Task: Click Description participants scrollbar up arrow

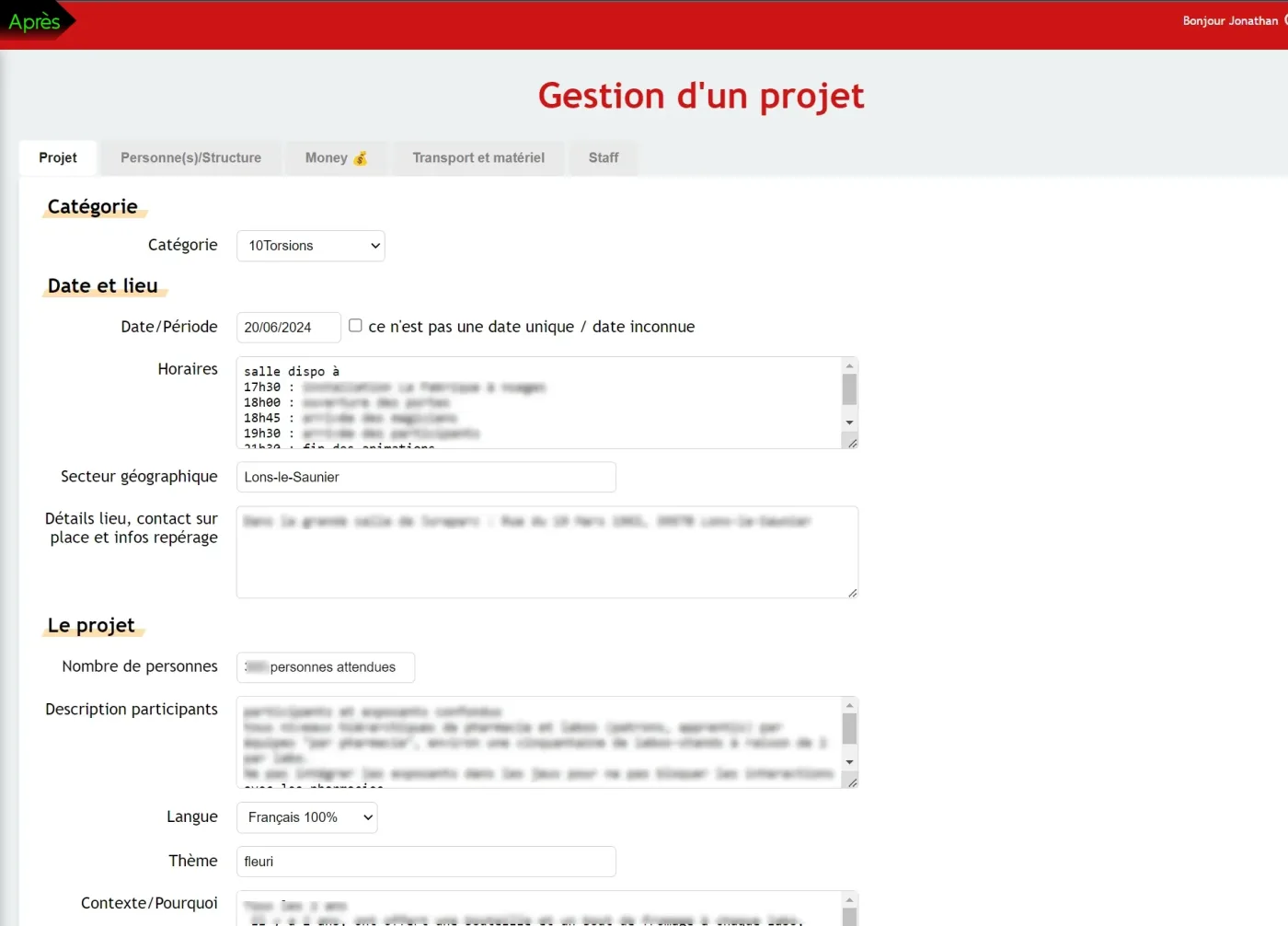Action: (x=850, y=705)
